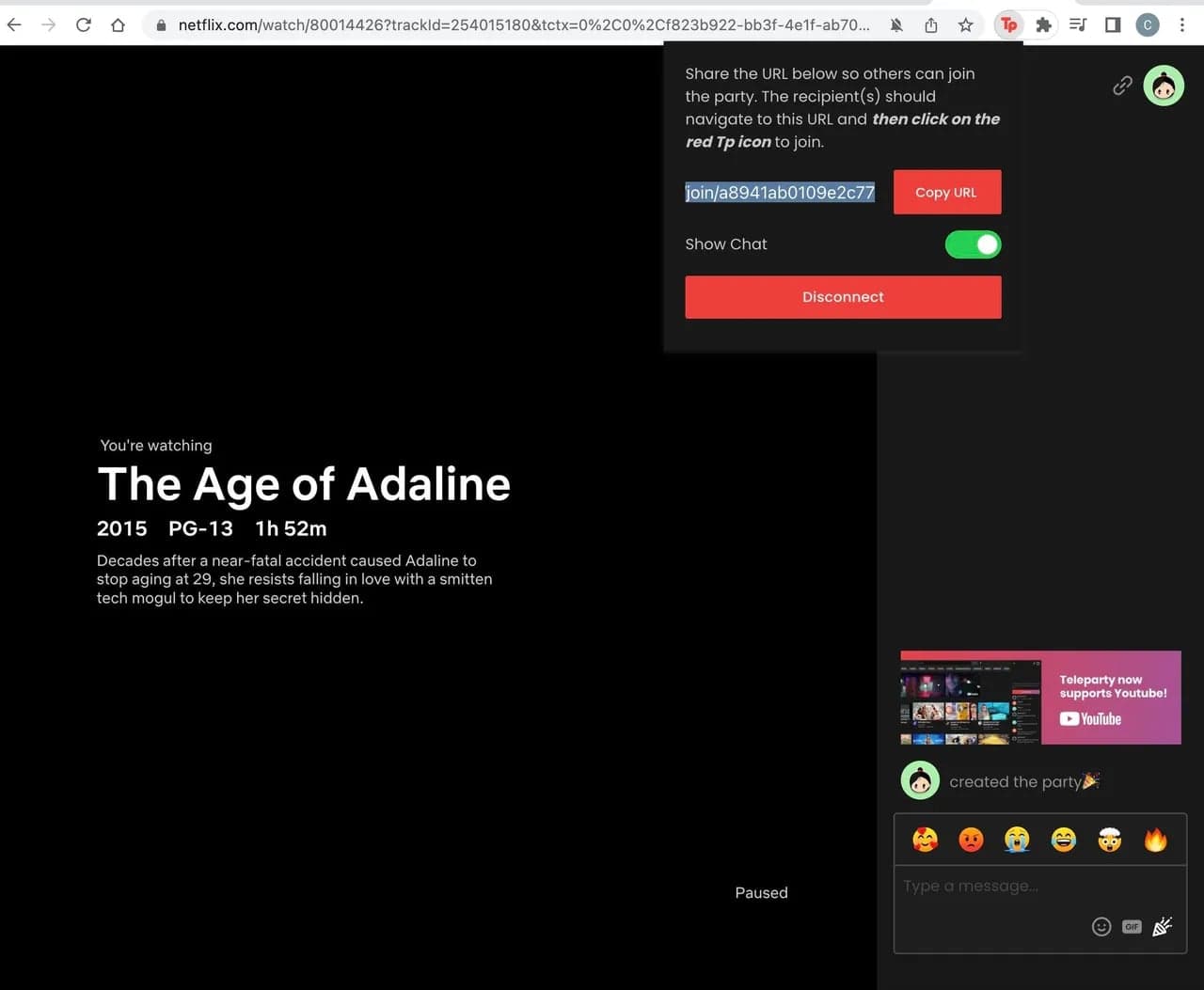This screenshot has width=1204, height=990.
Task: Click the share page icon in address bar
Action: (x=931, y=25)
